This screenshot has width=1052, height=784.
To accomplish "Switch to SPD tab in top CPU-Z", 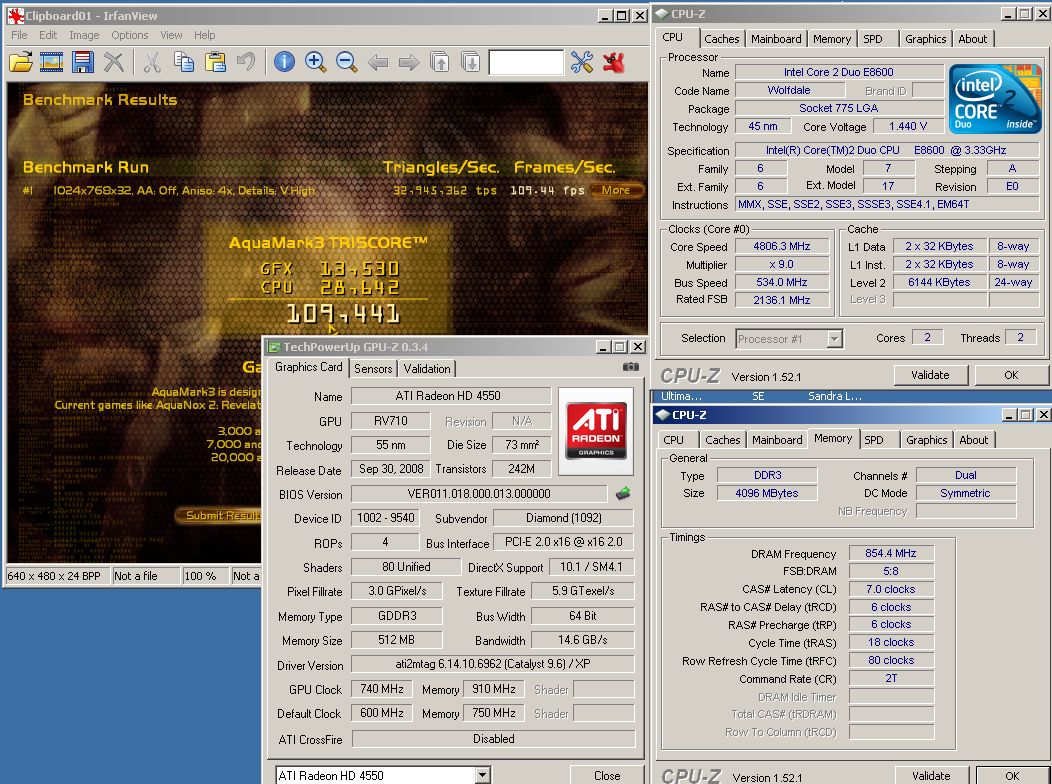I will [873, 39].
